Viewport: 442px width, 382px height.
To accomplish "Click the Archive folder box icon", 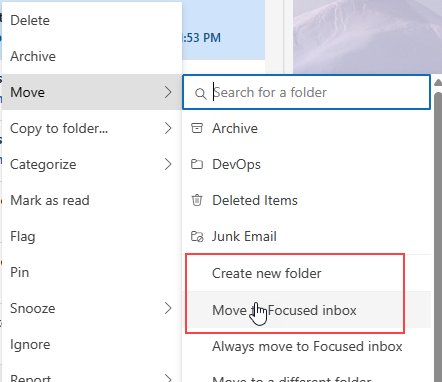I will coord(197,128).
